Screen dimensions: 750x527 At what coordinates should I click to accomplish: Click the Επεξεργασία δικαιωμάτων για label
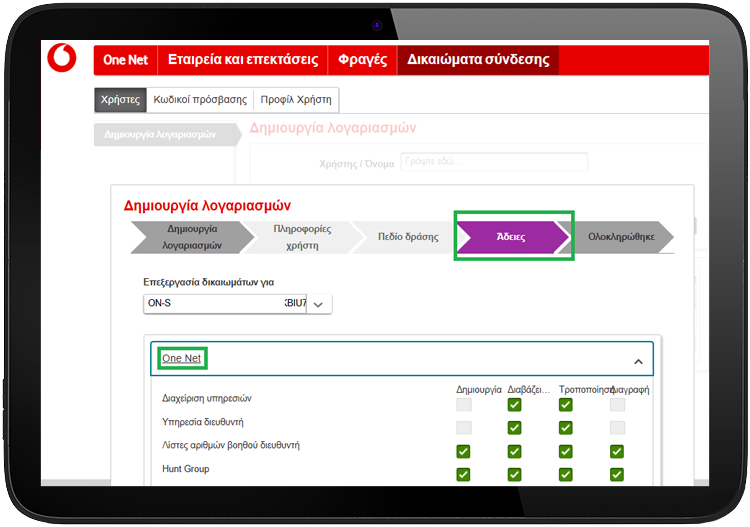[x=209, y=282]
